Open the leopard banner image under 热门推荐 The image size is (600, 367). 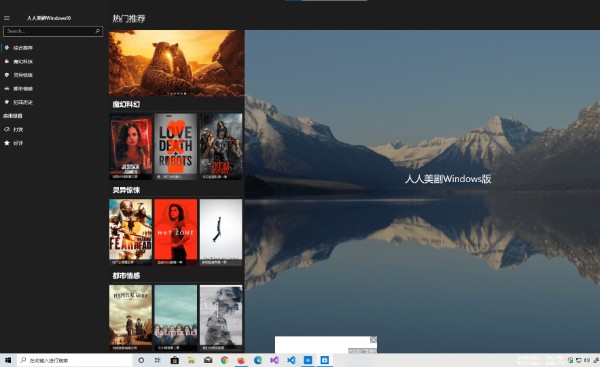[176, 63]
